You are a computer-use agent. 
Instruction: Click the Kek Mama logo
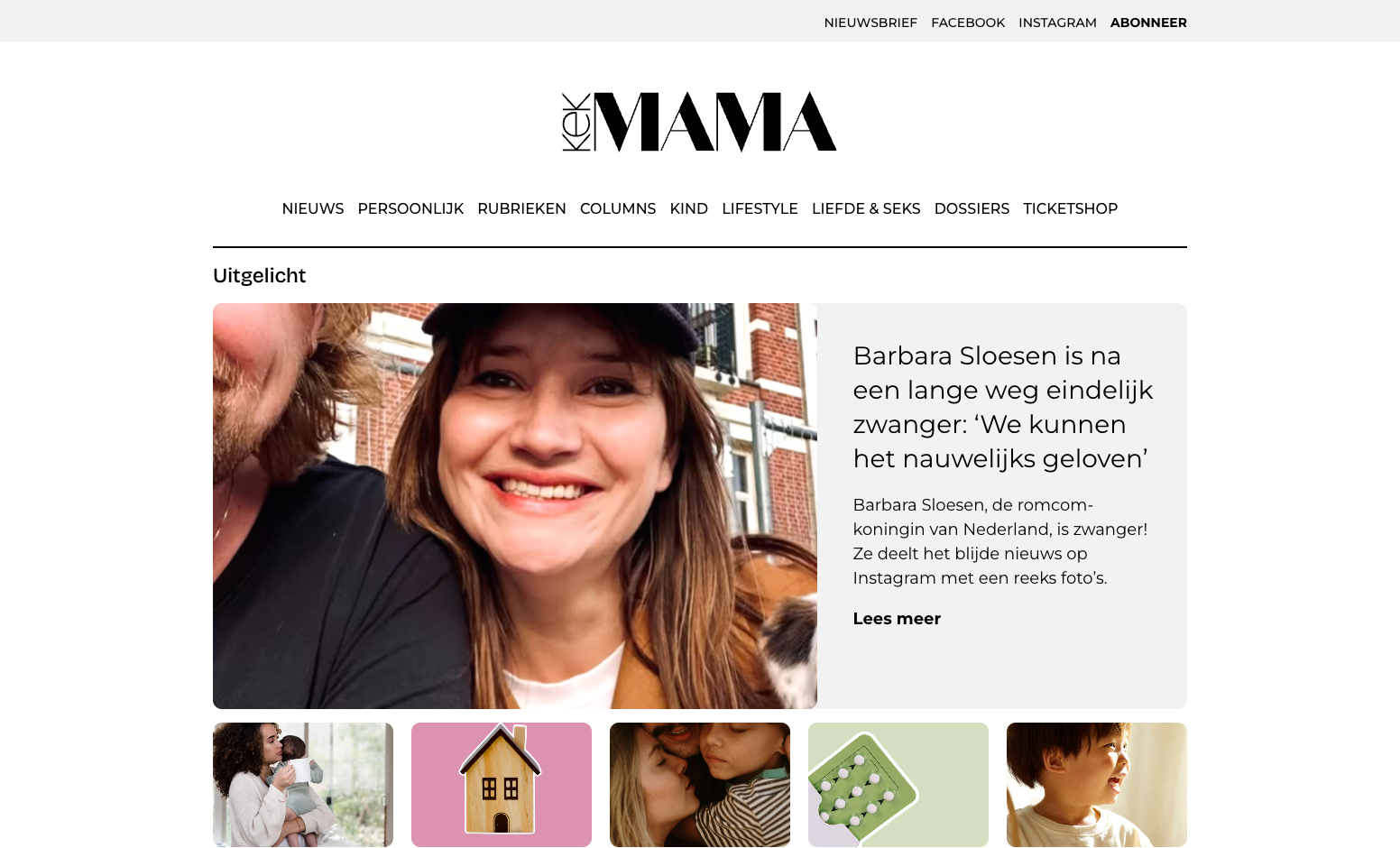pyautogui.click(x=699, y=122)
